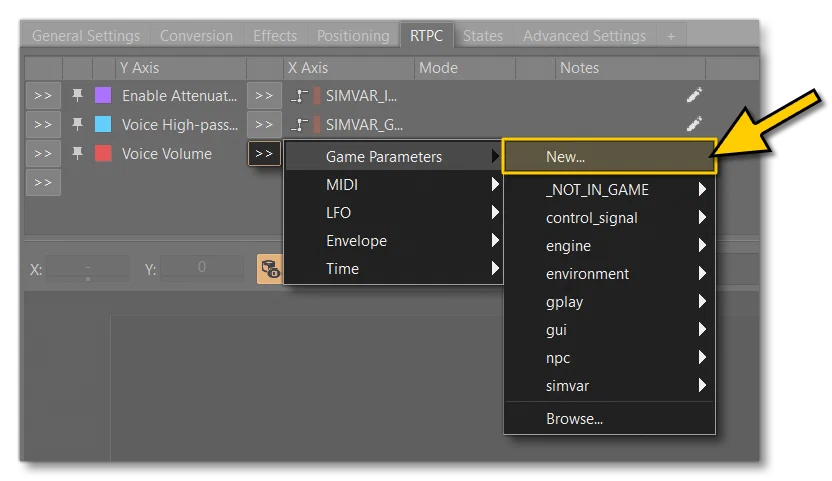Screen dimensions: 832x481
Task: Click the Notes column header
Action: pos(630,68)
